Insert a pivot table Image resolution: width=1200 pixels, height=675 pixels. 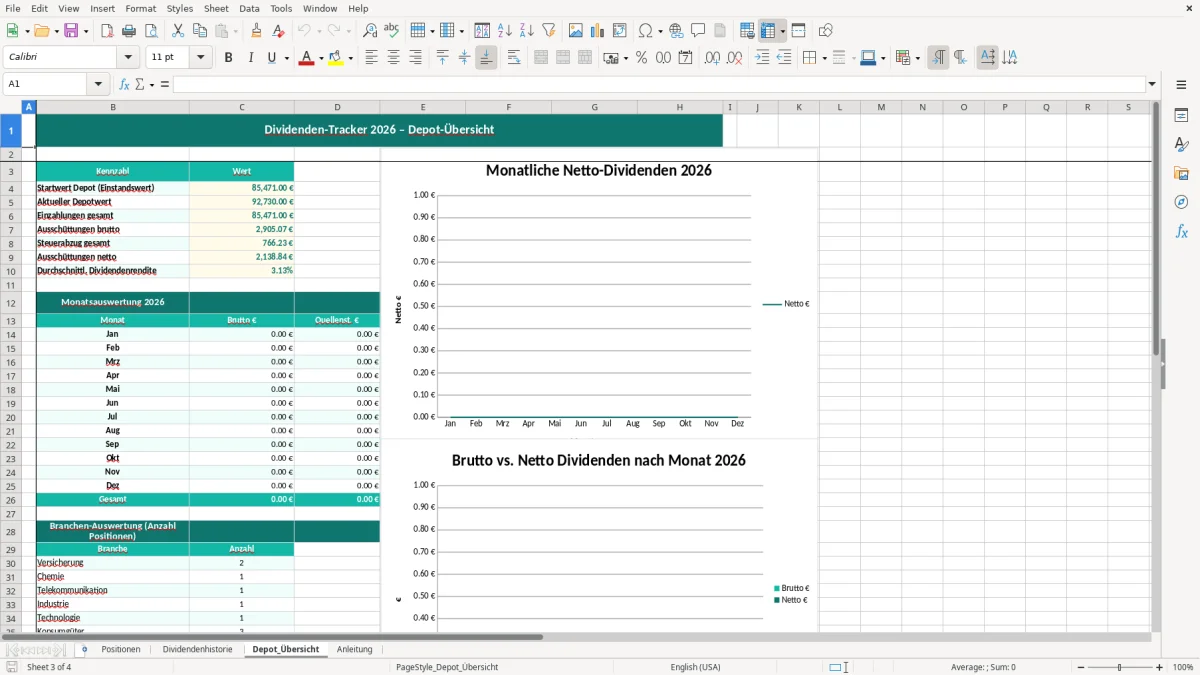point(620,31)
